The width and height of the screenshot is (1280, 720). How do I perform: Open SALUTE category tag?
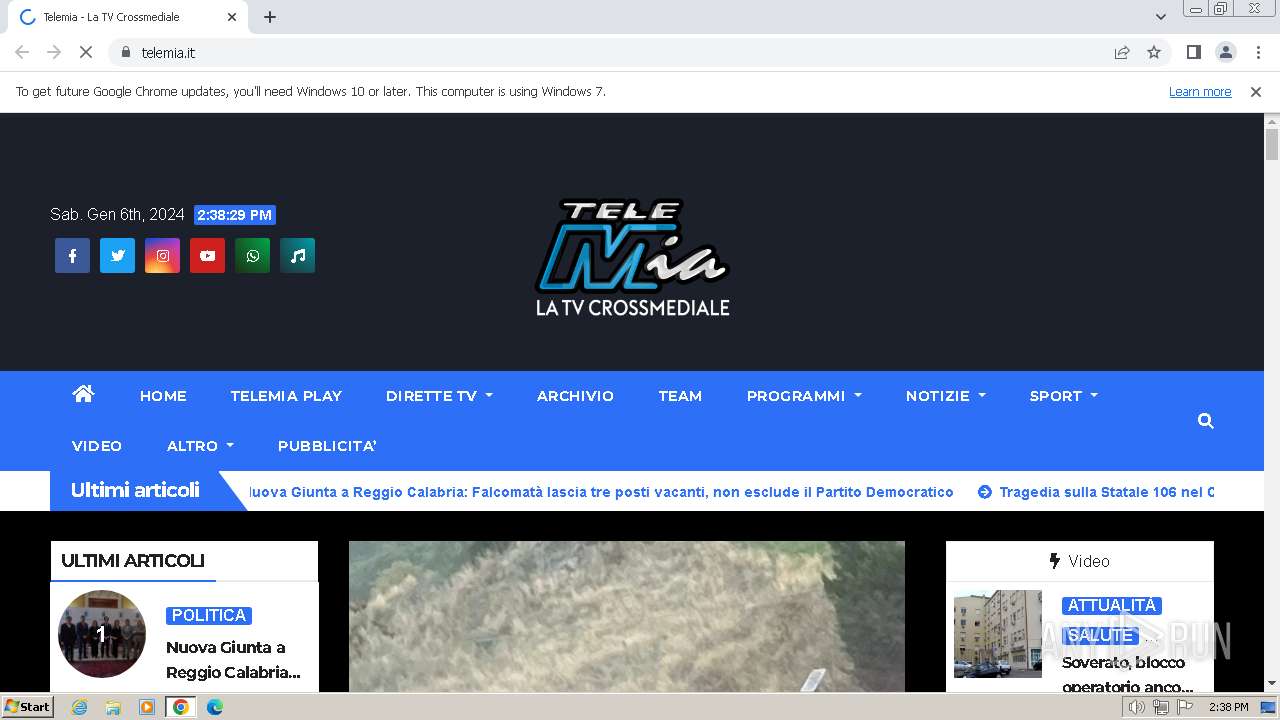pyautogui.click(x=1101, y=636)
